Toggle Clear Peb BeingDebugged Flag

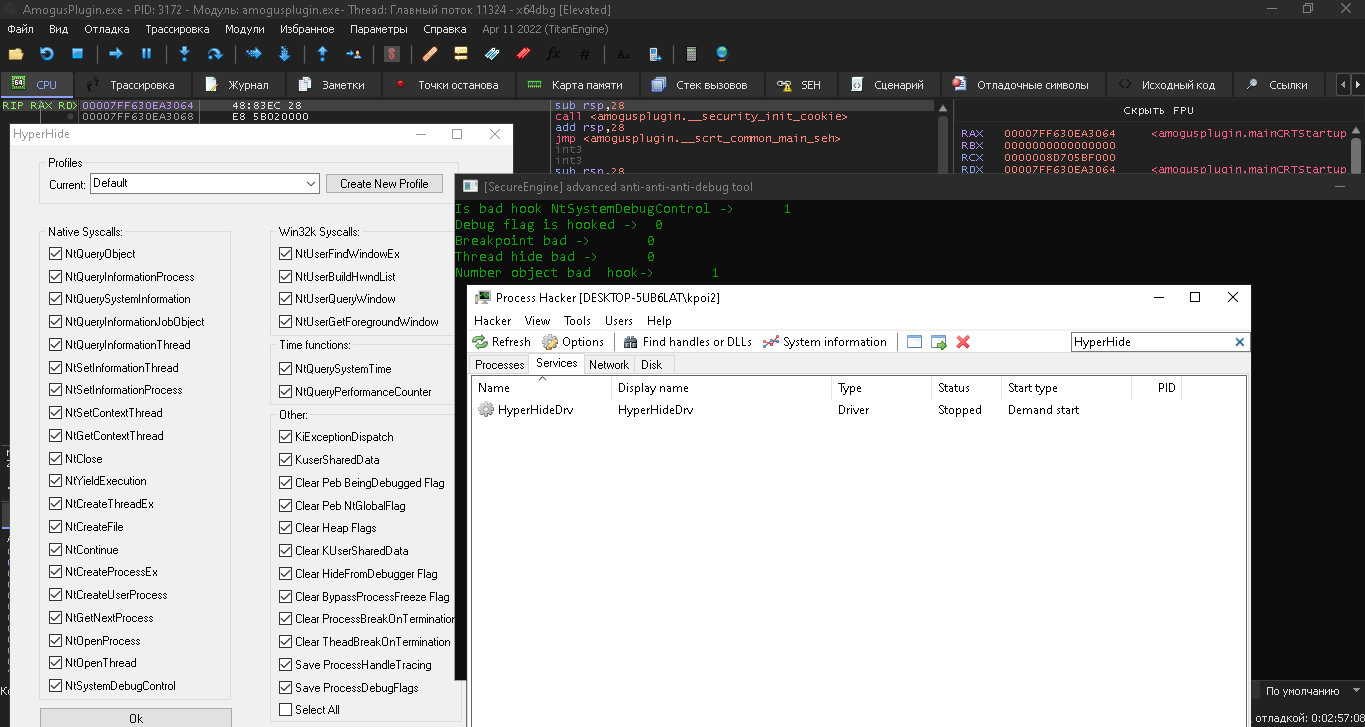285,483
